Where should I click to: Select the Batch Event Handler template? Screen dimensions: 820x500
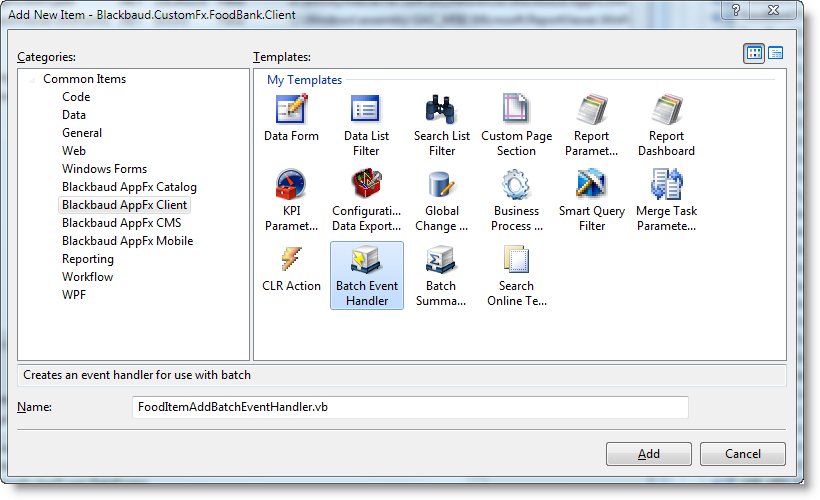click(367, 276)
